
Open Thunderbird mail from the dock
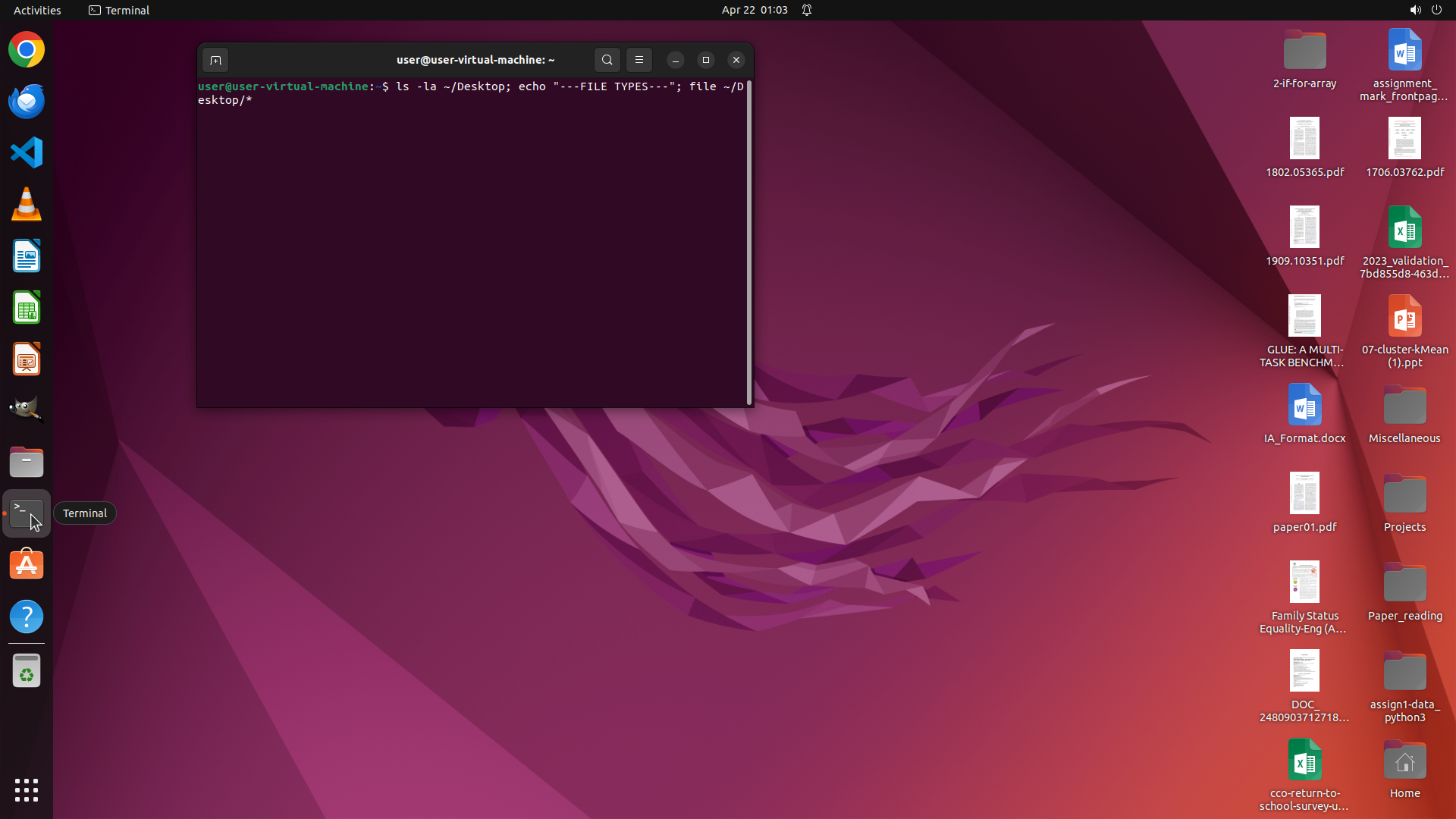coord(27,102)
